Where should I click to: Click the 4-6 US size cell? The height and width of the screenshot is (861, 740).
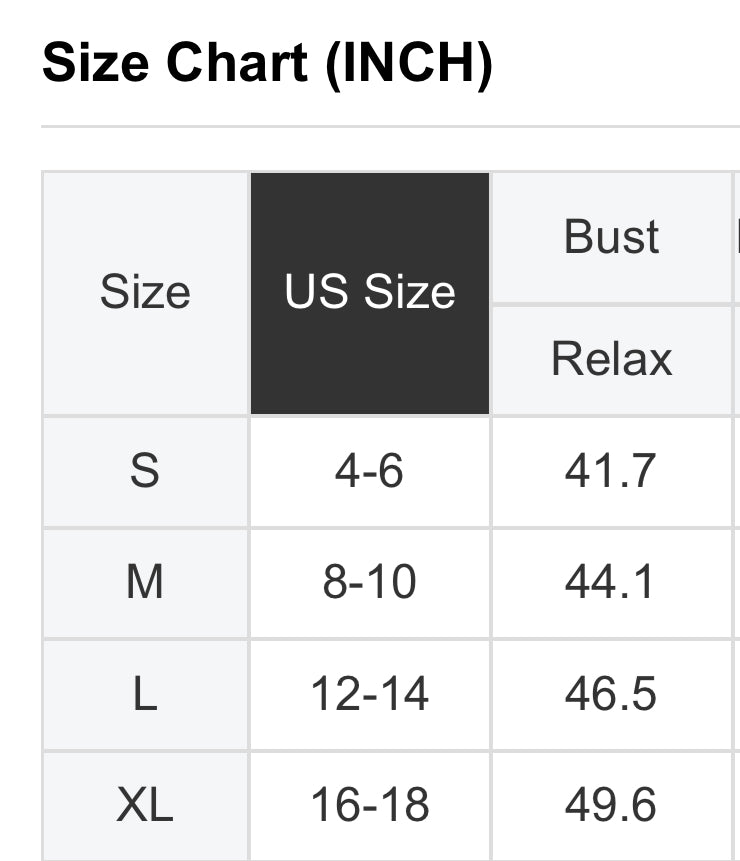point(370,470)
